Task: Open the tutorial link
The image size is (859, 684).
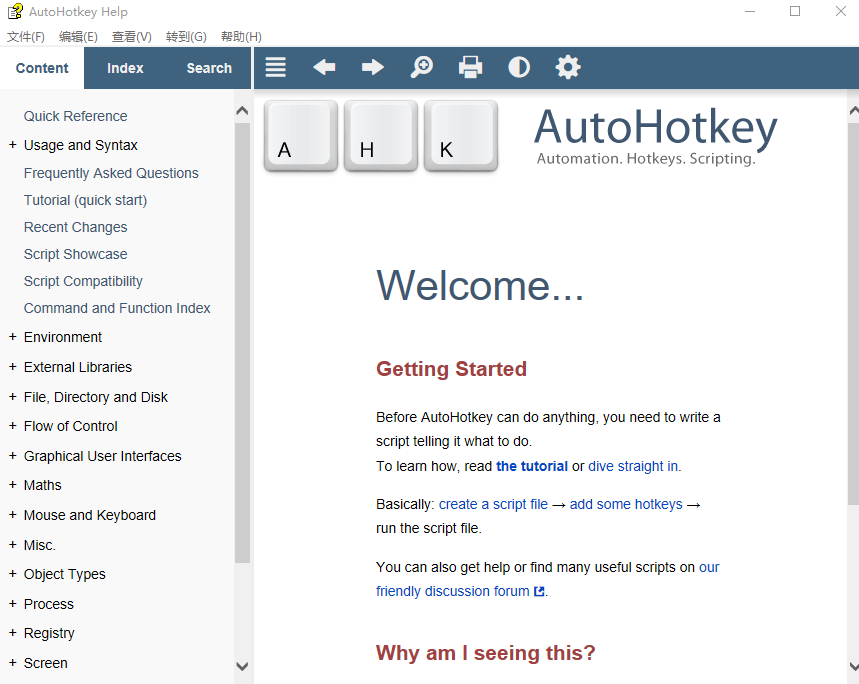Action: (x=531, y=466)
